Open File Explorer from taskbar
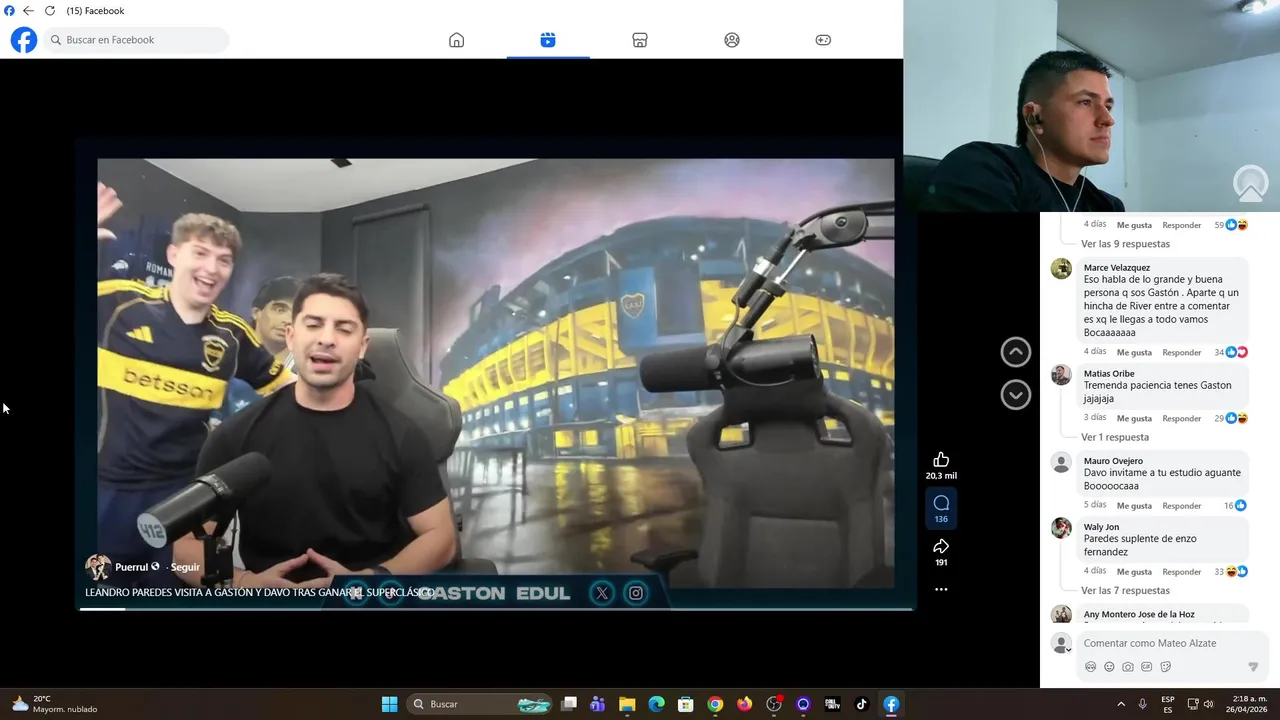This screenshot has height=720, width=1280. click(627, 704)
